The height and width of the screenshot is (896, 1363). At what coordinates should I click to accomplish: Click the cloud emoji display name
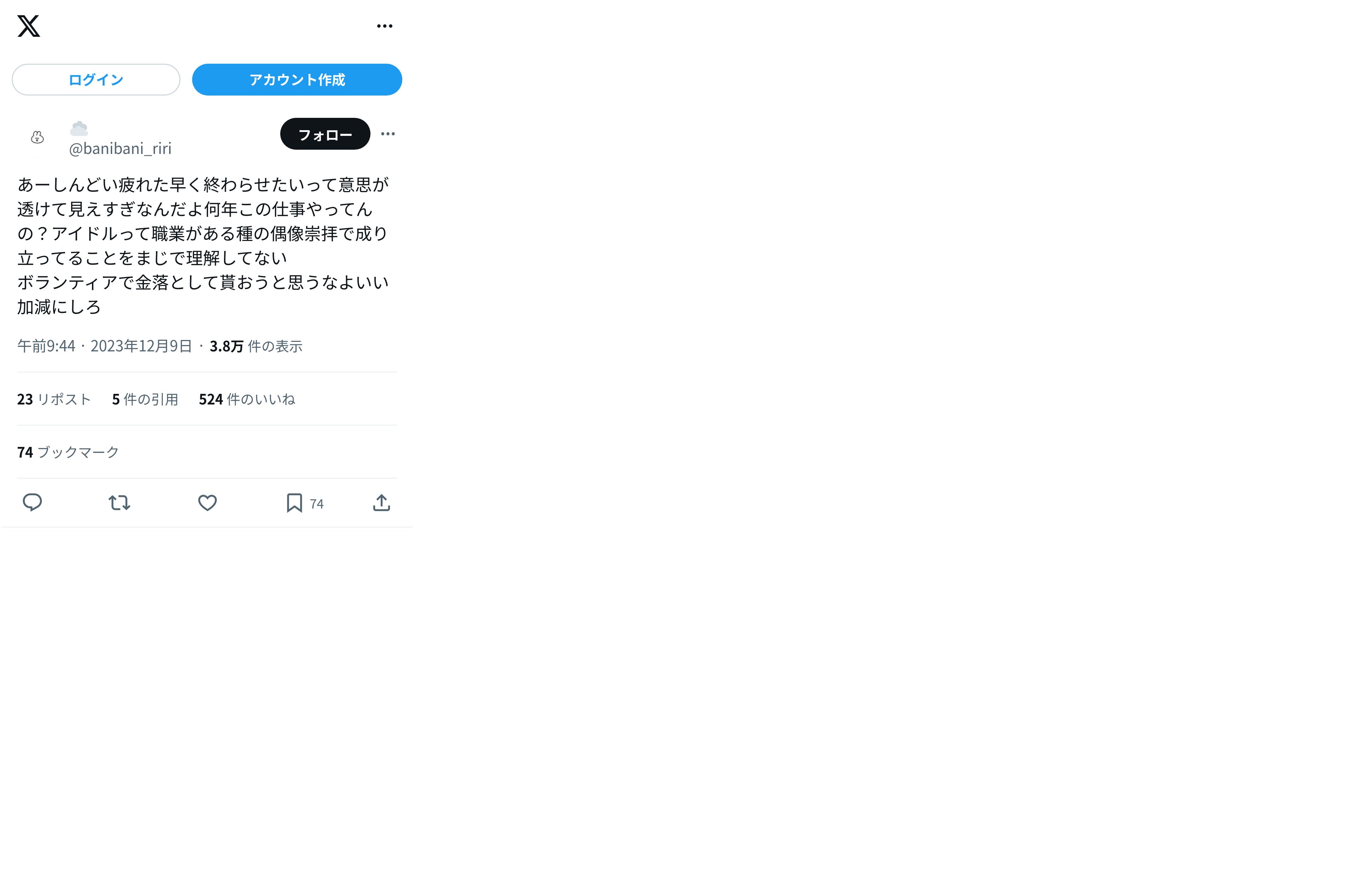pos(79,128)
